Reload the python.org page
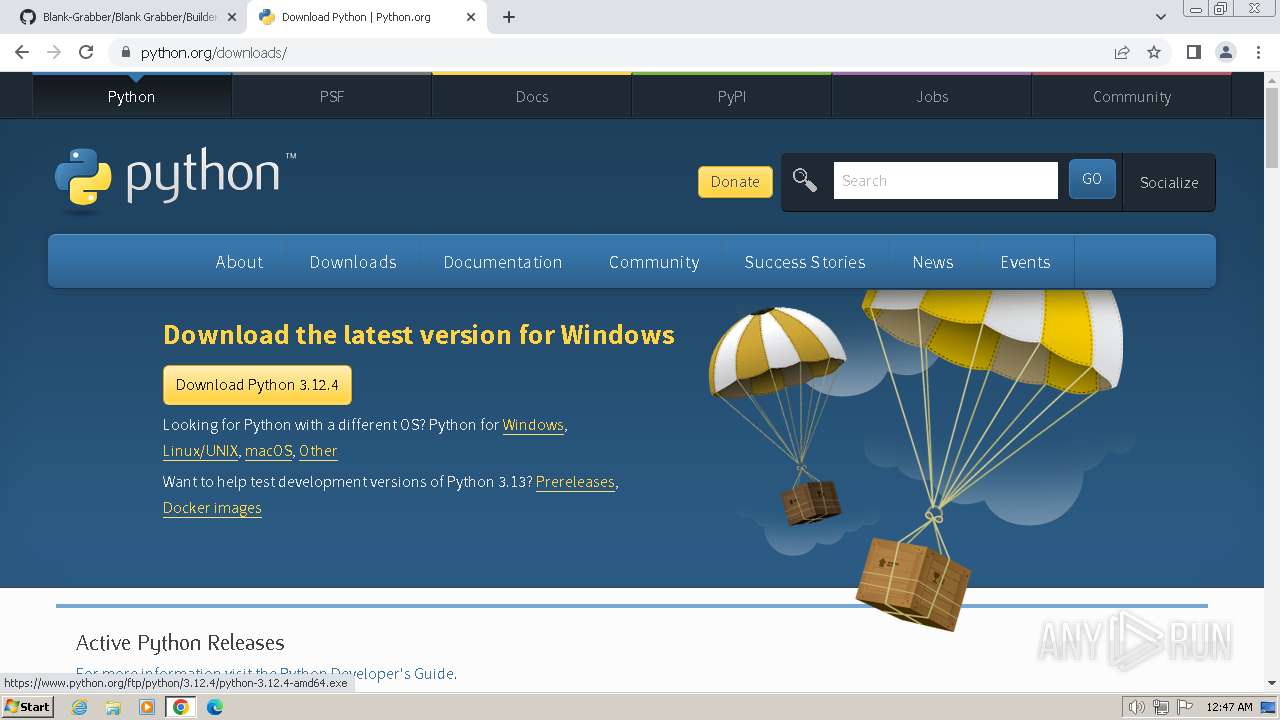This screenshot has width=1280, height=720. [86, 52]
